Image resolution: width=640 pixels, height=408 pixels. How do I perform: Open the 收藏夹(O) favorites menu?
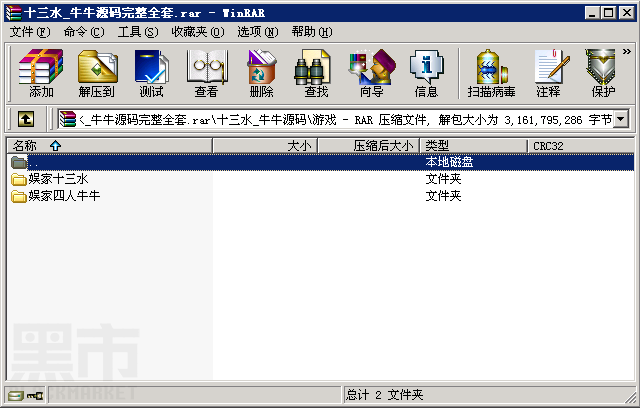pyautogui.click(x=198, y=32)
